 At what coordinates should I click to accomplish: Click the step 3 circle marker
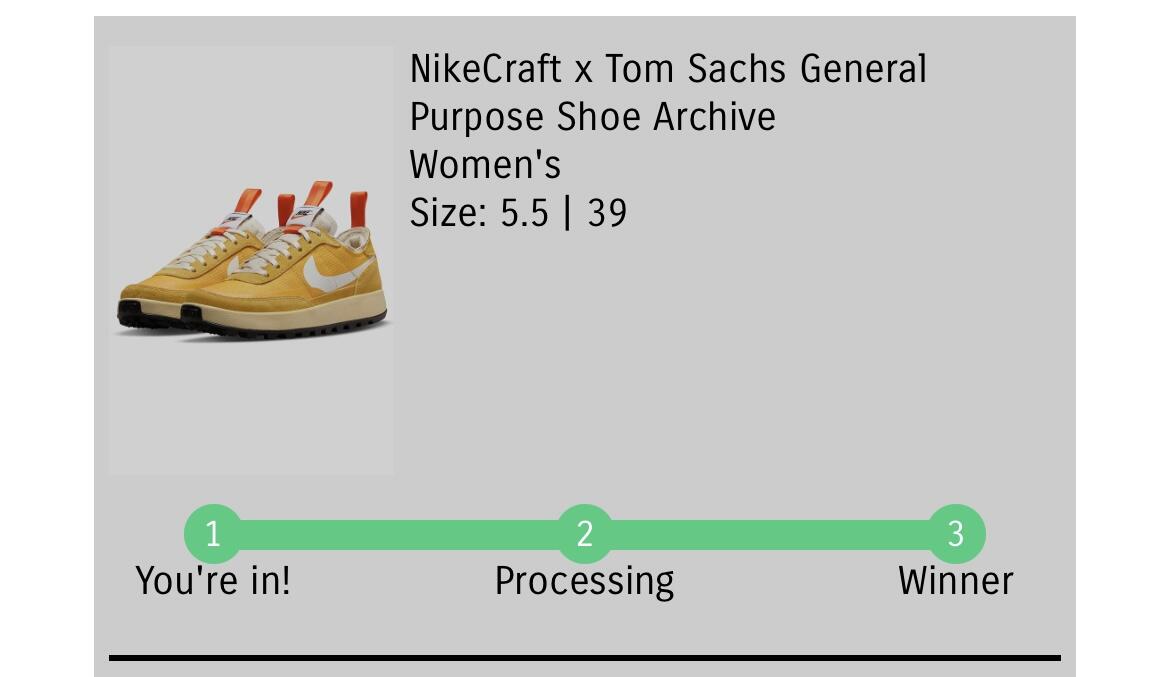(x=956, y=534)
